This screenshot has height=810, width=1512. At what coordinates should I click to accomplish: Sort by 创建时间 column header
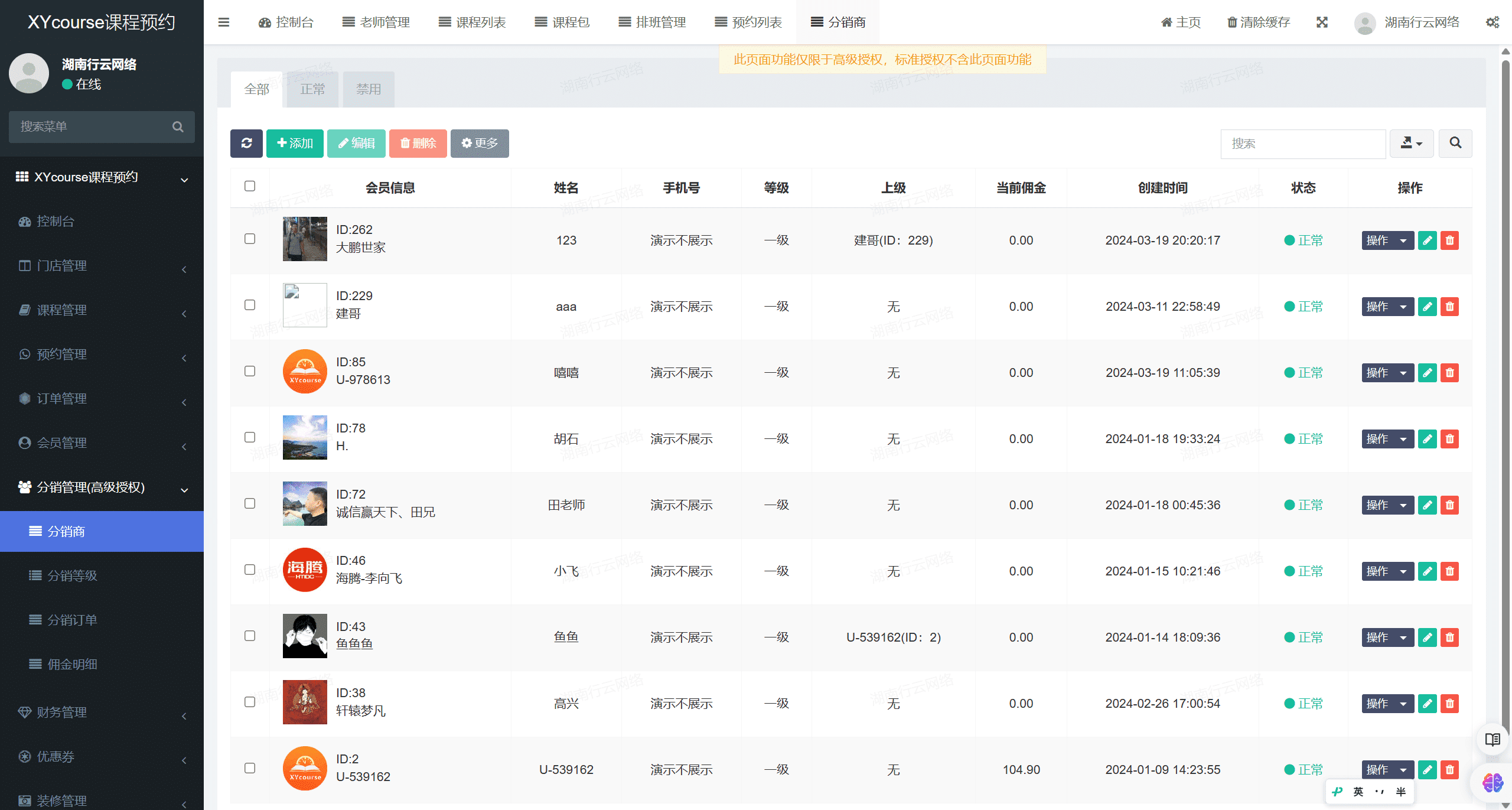point(1162,188)
